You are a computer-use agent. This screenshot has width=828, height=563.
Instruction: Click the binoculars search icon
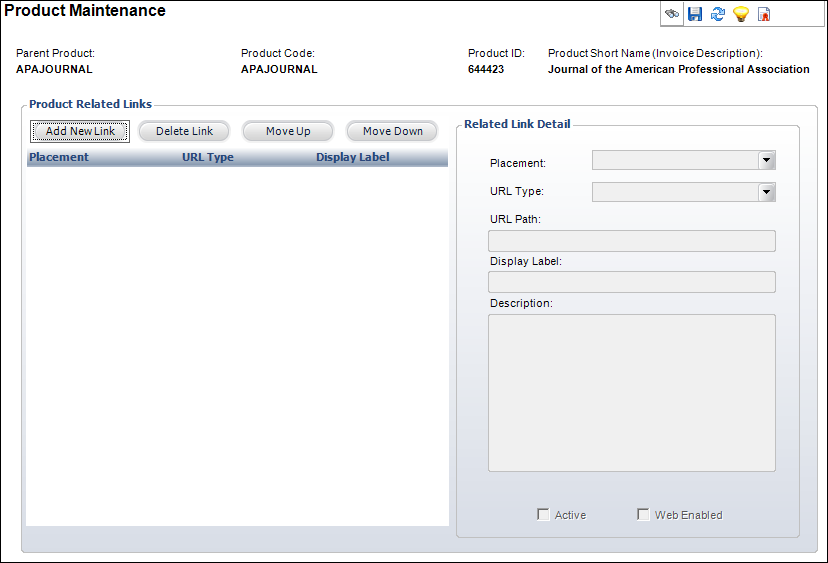pyautogui.click(x=672, y=14)
